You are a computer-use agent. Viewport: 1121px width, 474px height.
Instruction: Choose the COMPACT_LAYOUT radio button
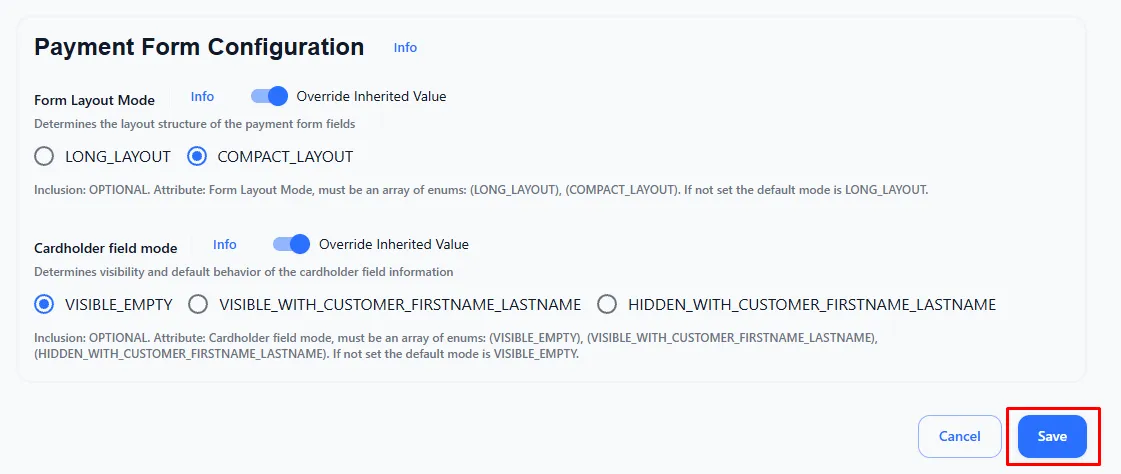pos(197,157)
